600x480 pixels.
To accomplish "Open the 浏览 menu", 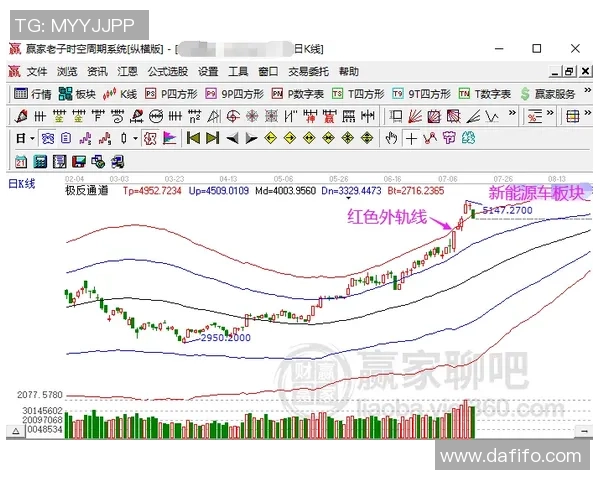I will tap(67, 72).
